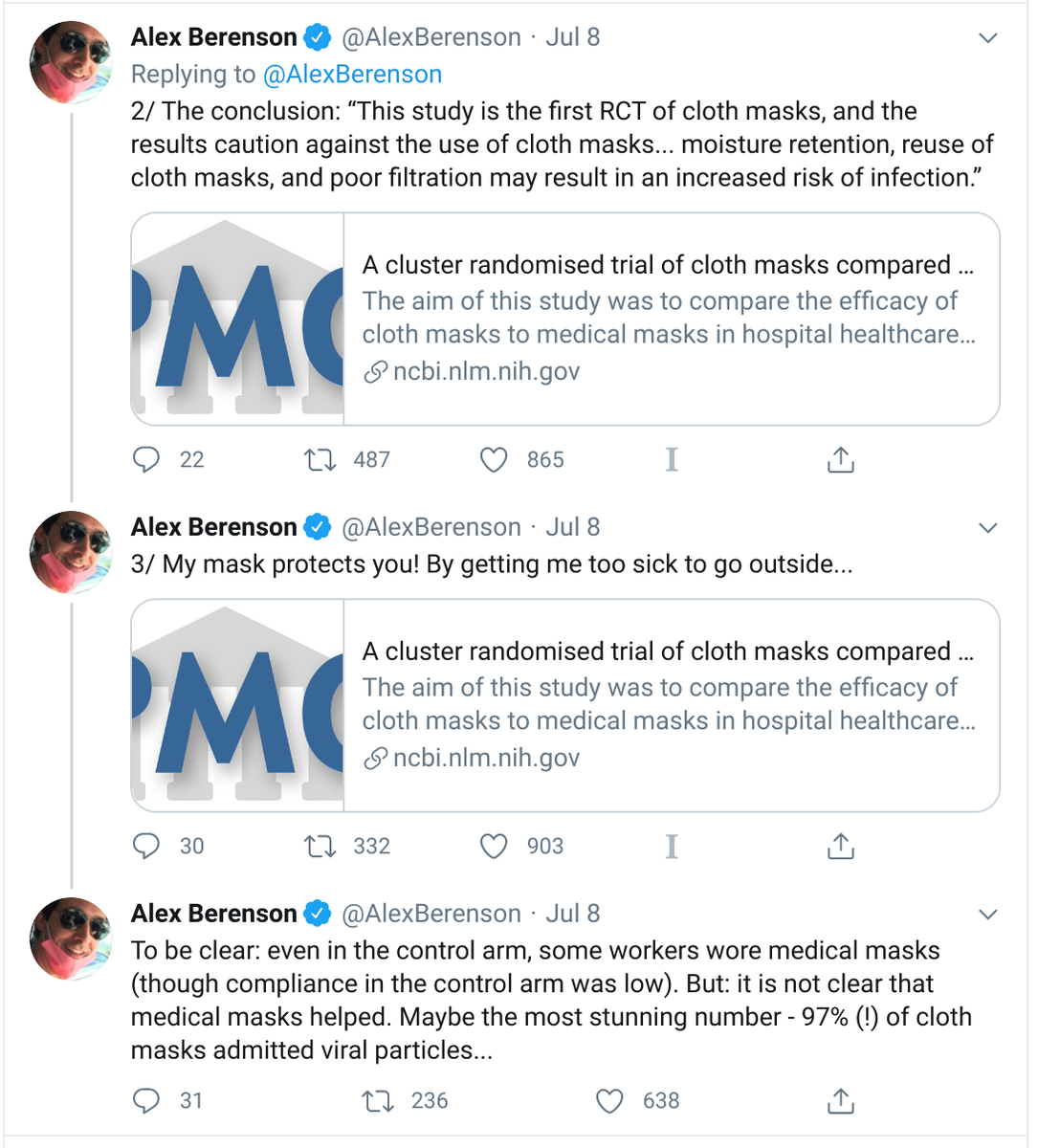Image resolution: width=1038 pixels, height=1148 pixels.
Task: Like the tweet with 903 likes
Action: pos(494,847)
